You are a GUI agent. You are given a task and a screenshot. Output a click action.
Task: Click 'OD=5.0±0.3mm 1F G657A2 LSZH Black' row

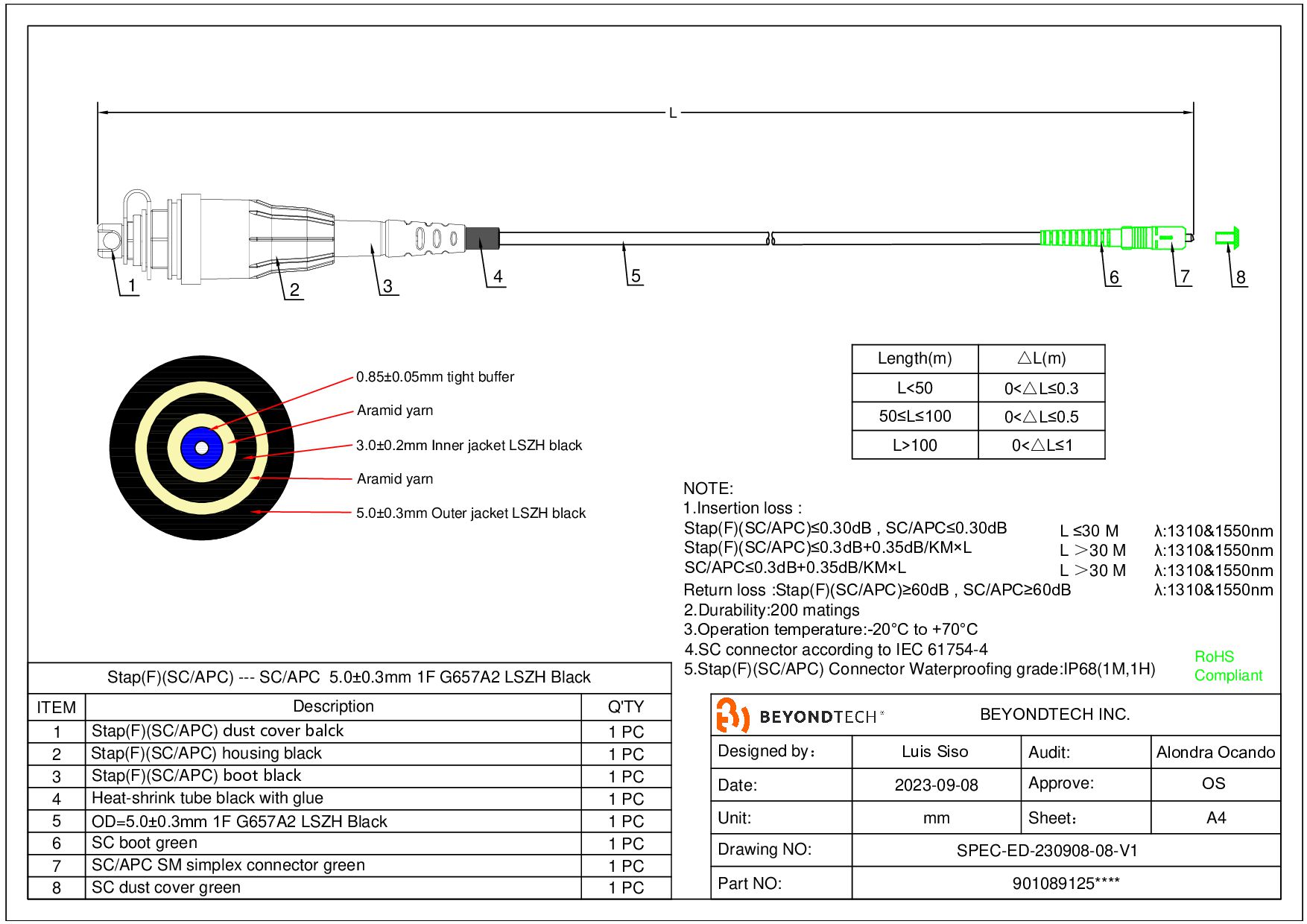(x=349, y=821)
